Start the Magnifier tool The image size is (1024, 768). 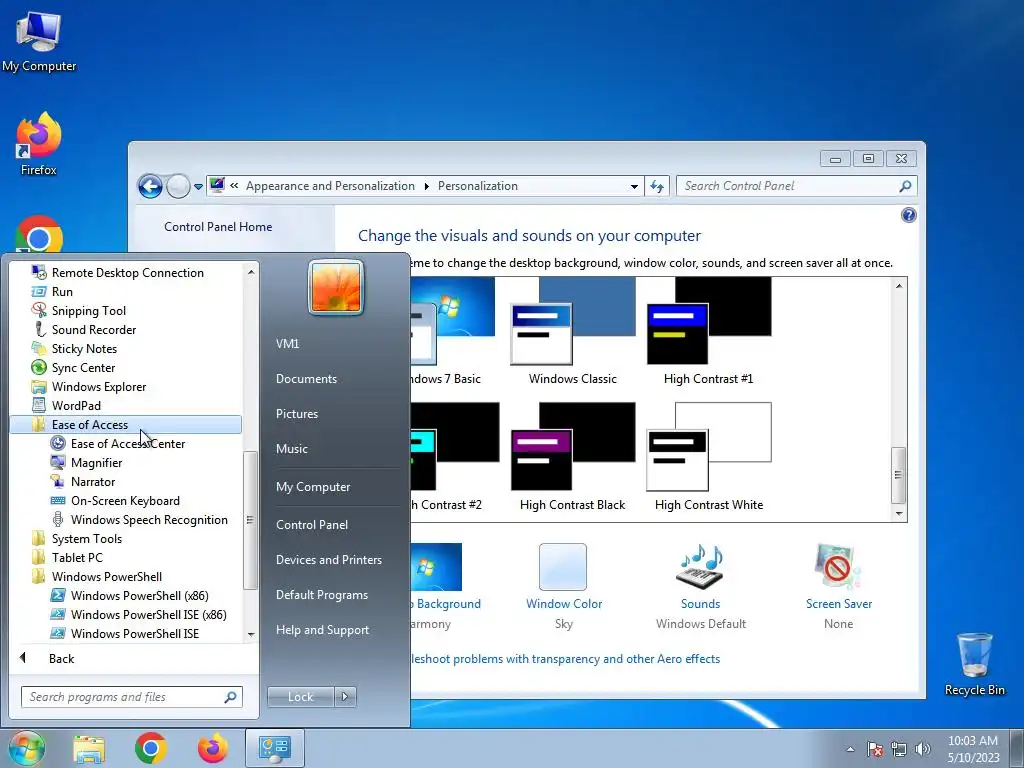(86, 462)
